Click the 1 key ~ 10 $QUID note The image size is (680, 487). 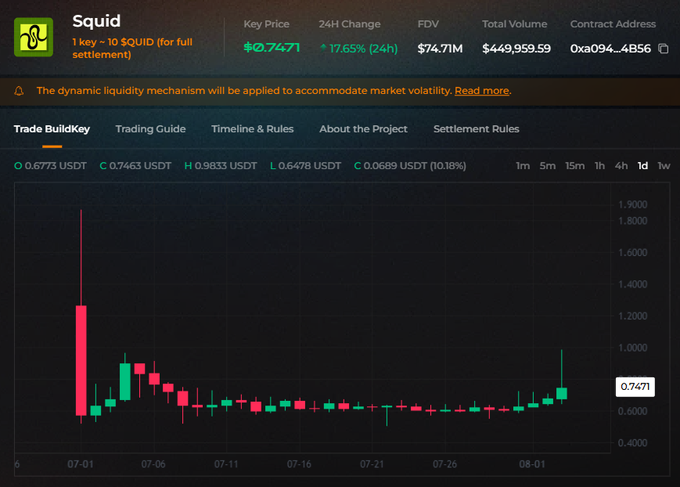point(132,48)
